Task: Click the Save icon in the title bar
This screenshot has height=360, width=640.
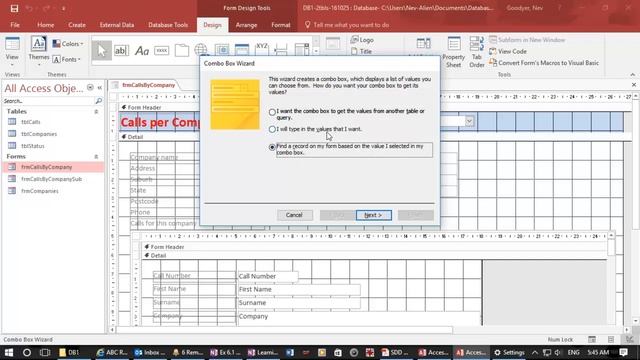Action: pos(14,8)
